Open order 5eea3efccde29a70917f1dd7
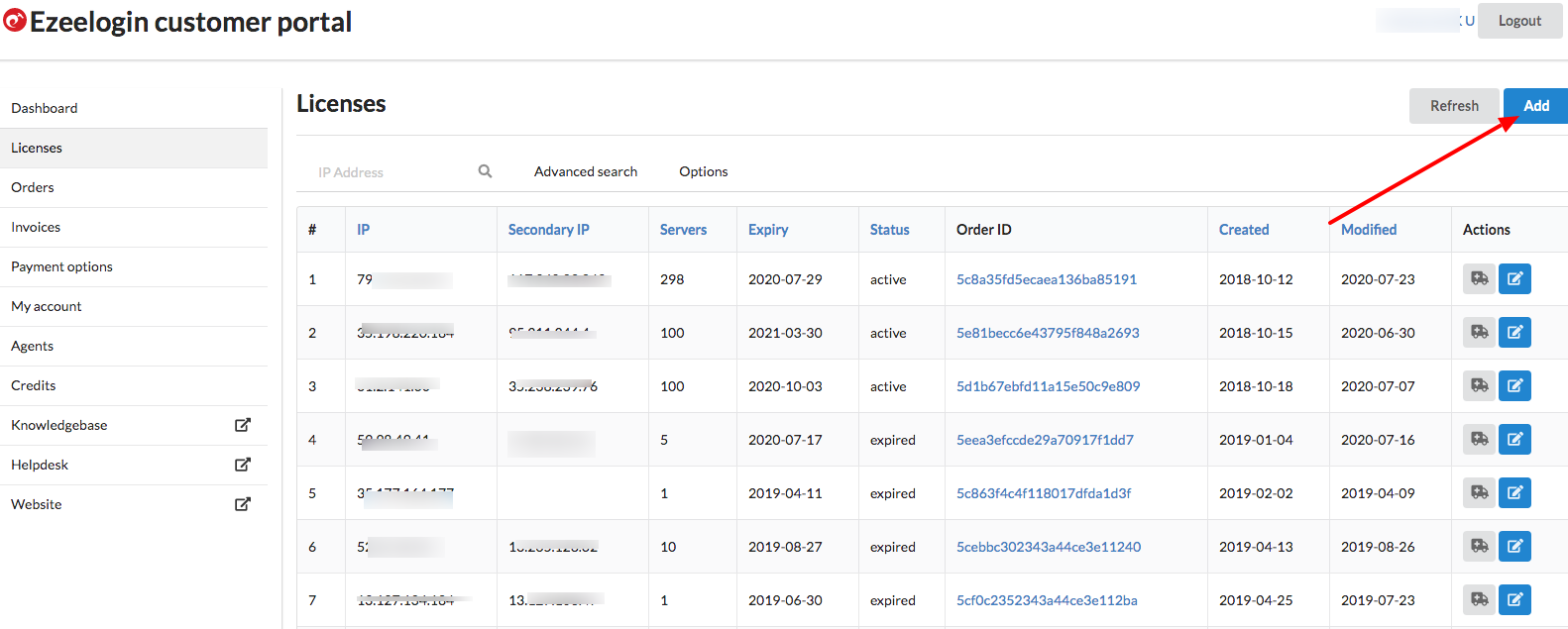 point(1045,440)
